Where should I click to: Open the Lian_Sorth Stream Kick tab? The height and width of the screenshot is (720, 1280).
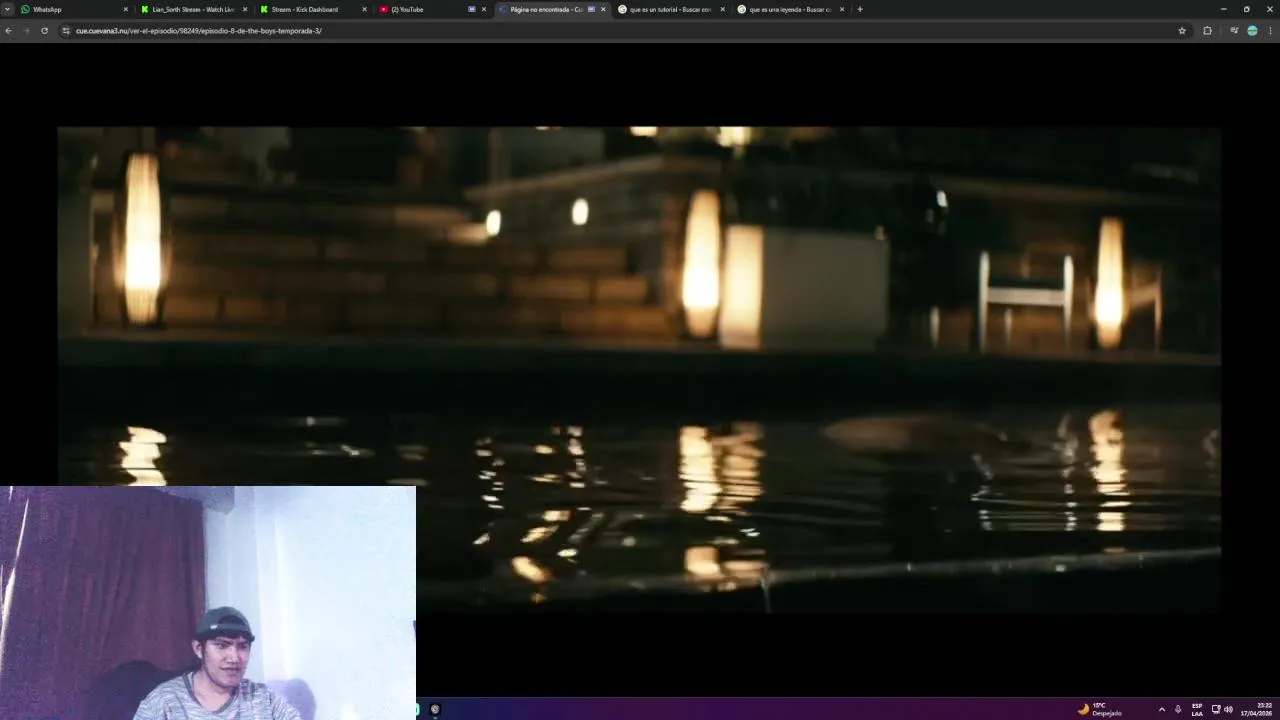(194, 9)
